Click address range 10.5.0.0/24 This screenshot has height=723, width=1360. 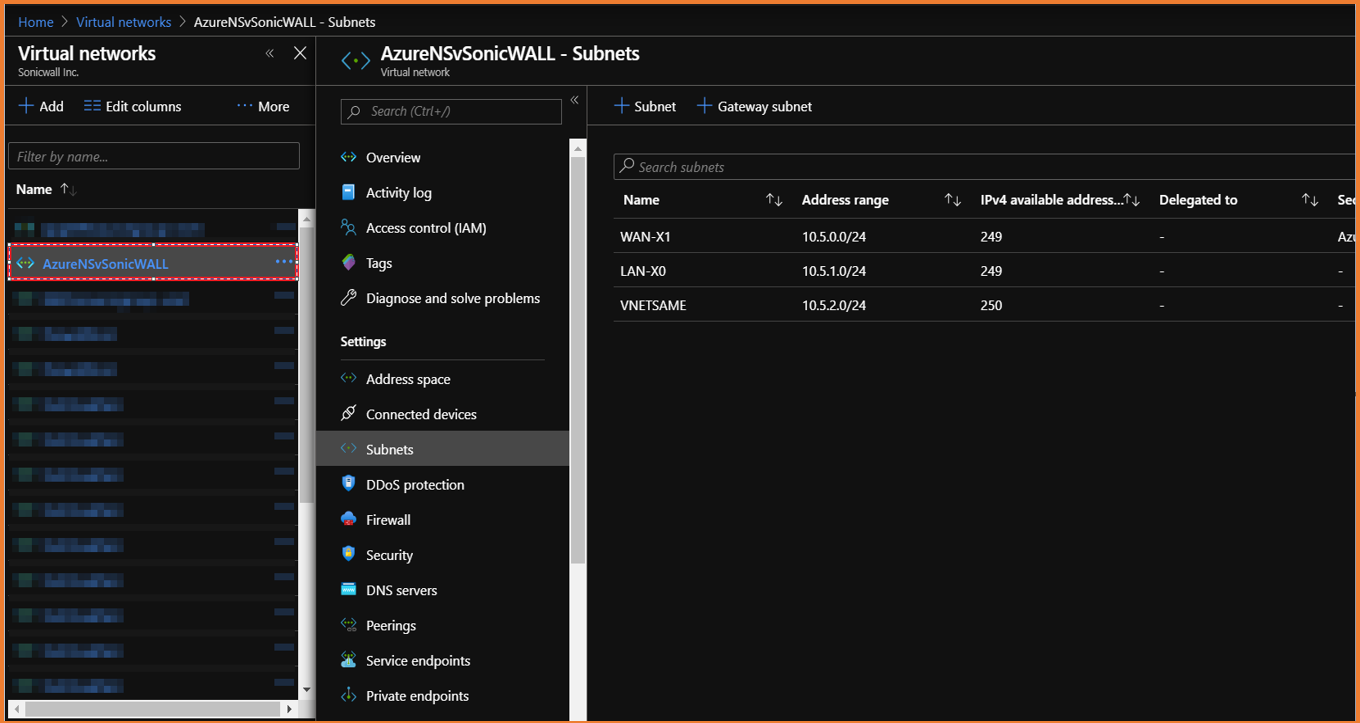pyautogui.click(x=834, y=237)
